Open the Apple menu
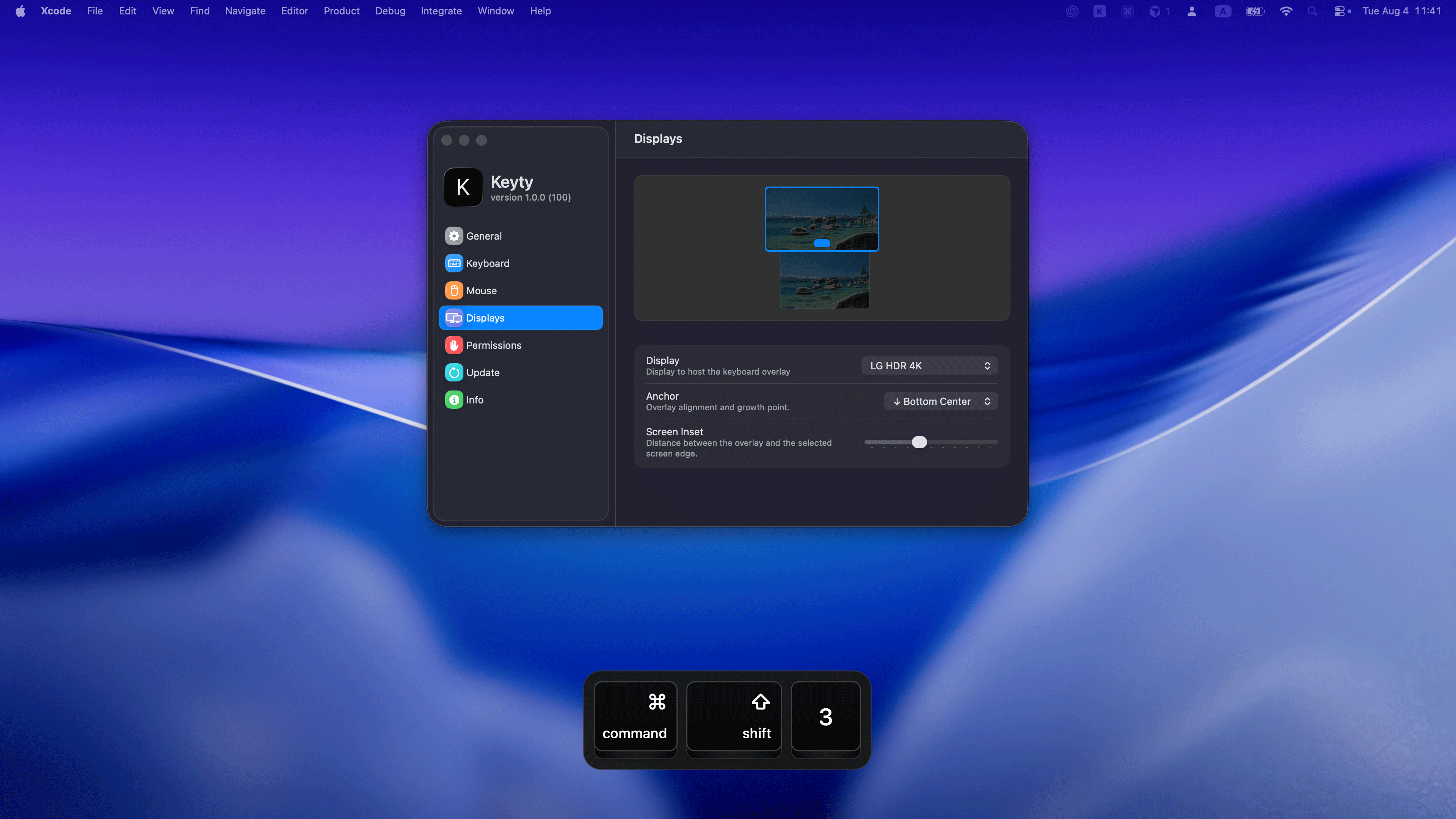Image resolution: width=1456 pixels, height=819 pixels. pos(20,11)
